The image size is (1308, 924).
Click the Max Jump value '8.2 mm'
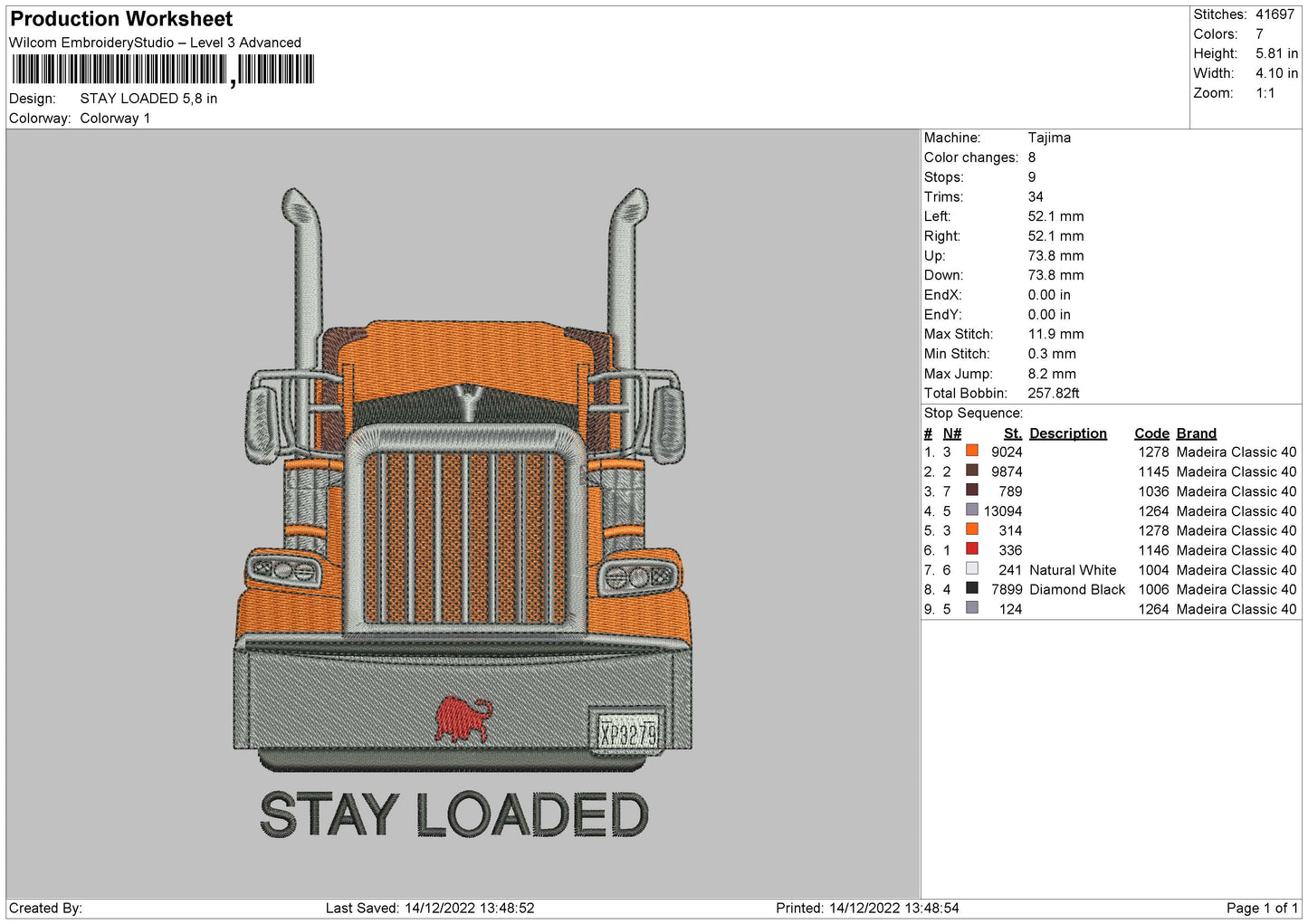[x=1052, y=374]
